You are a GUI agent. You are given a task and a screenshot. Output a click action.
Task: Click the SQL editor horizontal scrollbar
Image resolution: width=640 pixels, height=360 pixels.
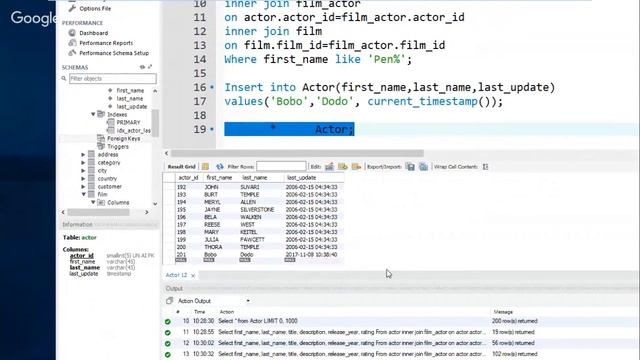click(x=297, y=153)
